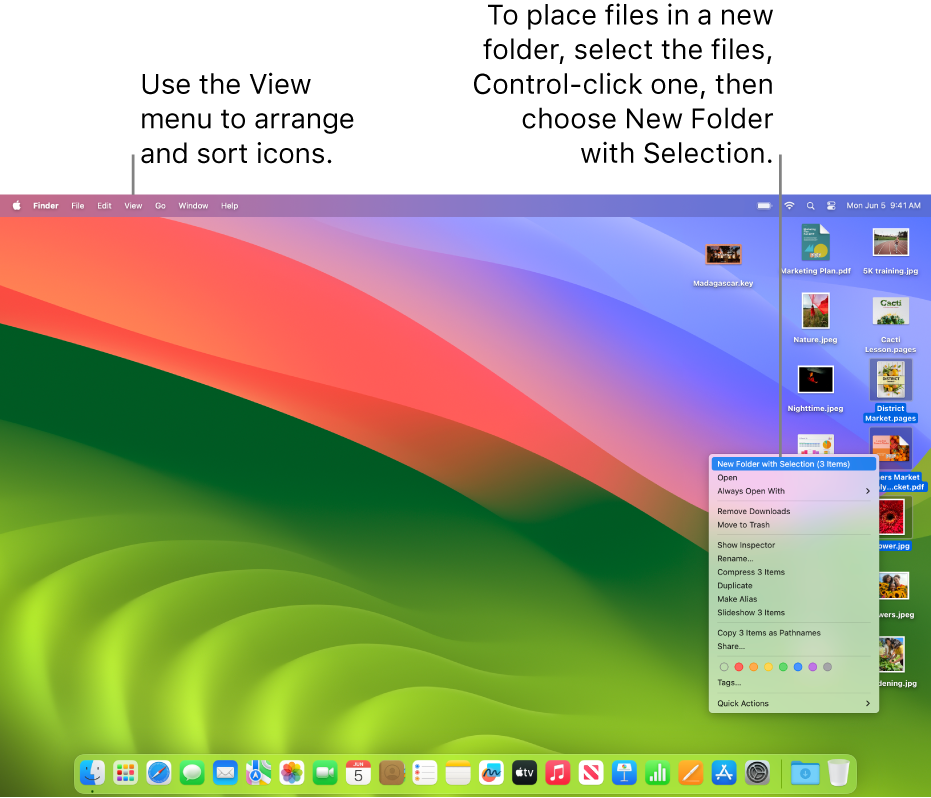
Task: Click the Wi-Fi status icon
Action: tap(789, 205)
